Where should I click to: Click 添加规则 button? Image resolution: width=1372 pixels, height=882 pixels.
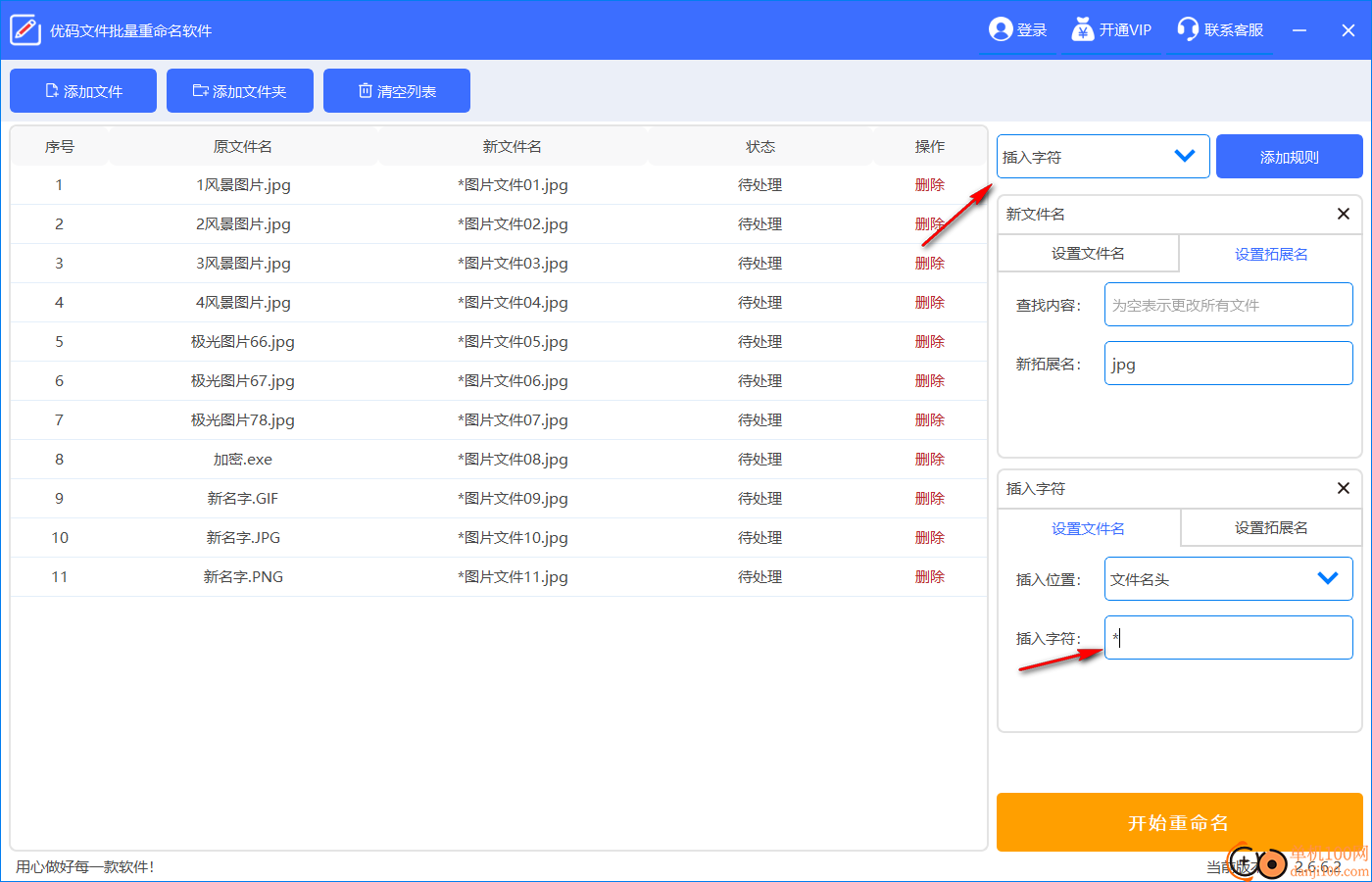[1290, 157]
